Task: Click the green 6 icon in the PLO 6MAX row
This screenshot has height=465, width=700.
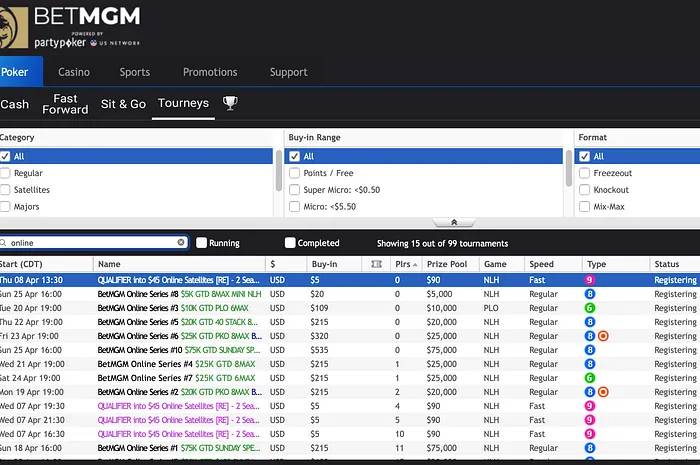Action: coord(590,308)
